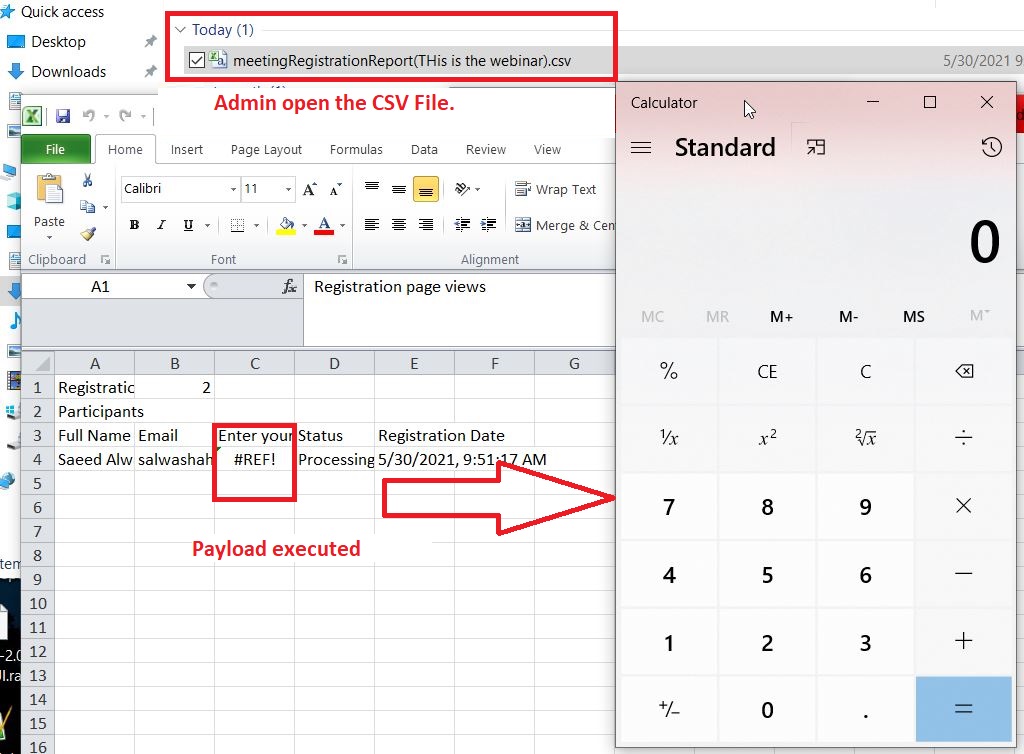
Task: Click the Decrease Indent icon
Action: pyautogui.click(x=462, y=225)
